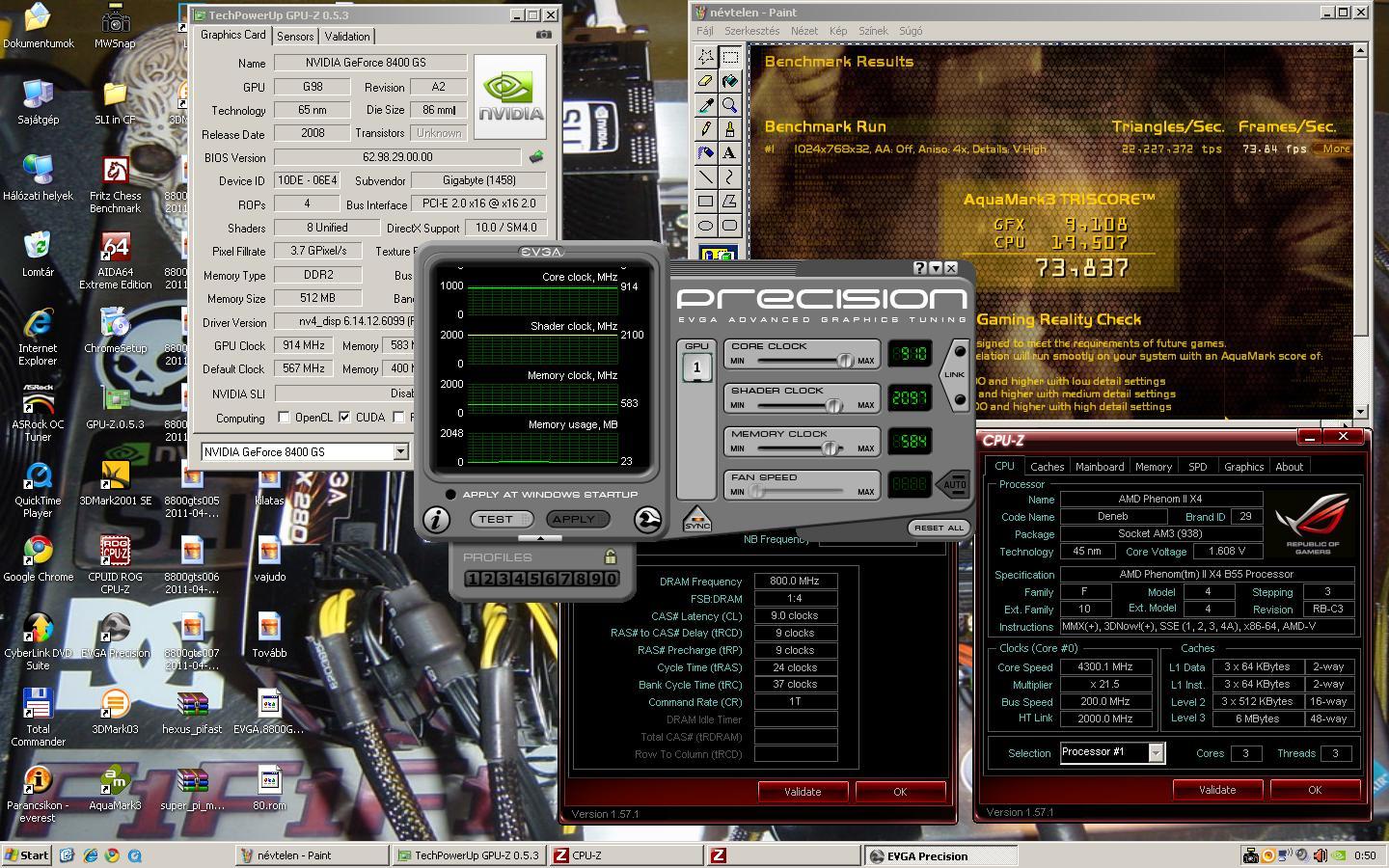The height and width of the screenshot is (868, 1389).
Task: Select the Line tool in Paint
Action: tap(706, 177)
